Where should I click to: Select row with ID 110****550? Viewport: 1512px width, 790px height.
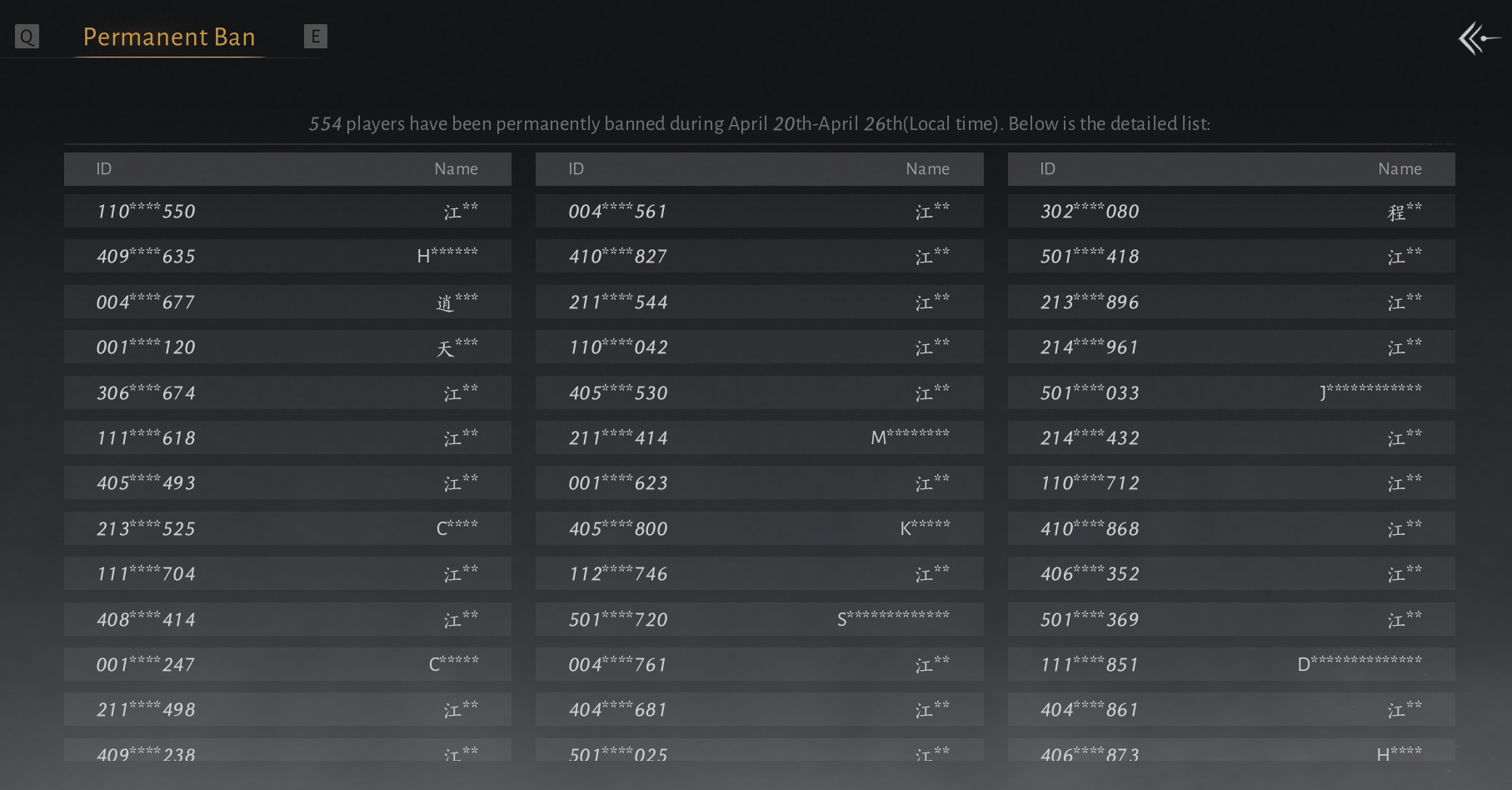[x=287, y=211]
